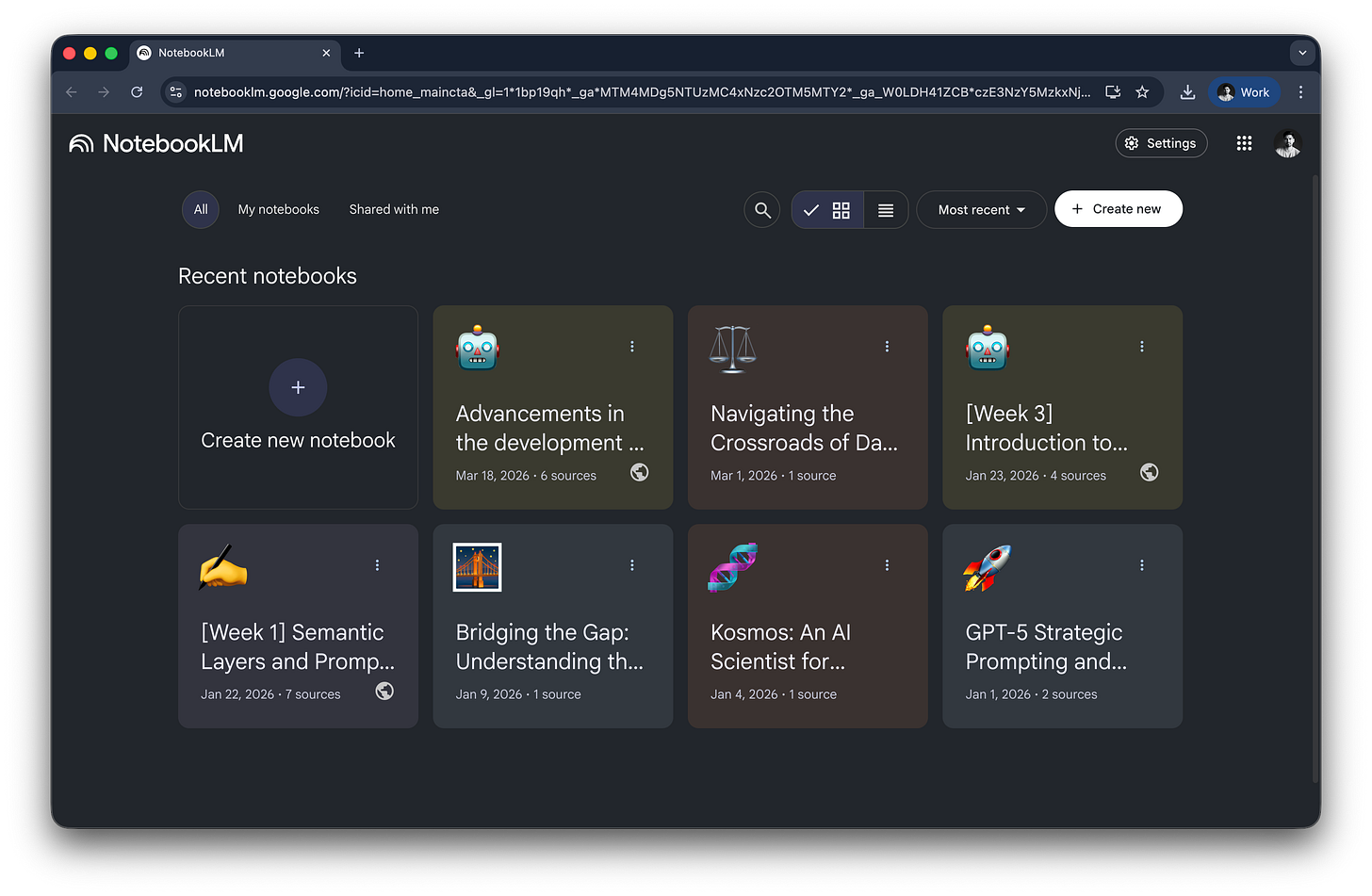The width and height of the screenshot is (1372, 896).
Task: Click the install app icon in address bar
Action: click(x=1113, y=91)
